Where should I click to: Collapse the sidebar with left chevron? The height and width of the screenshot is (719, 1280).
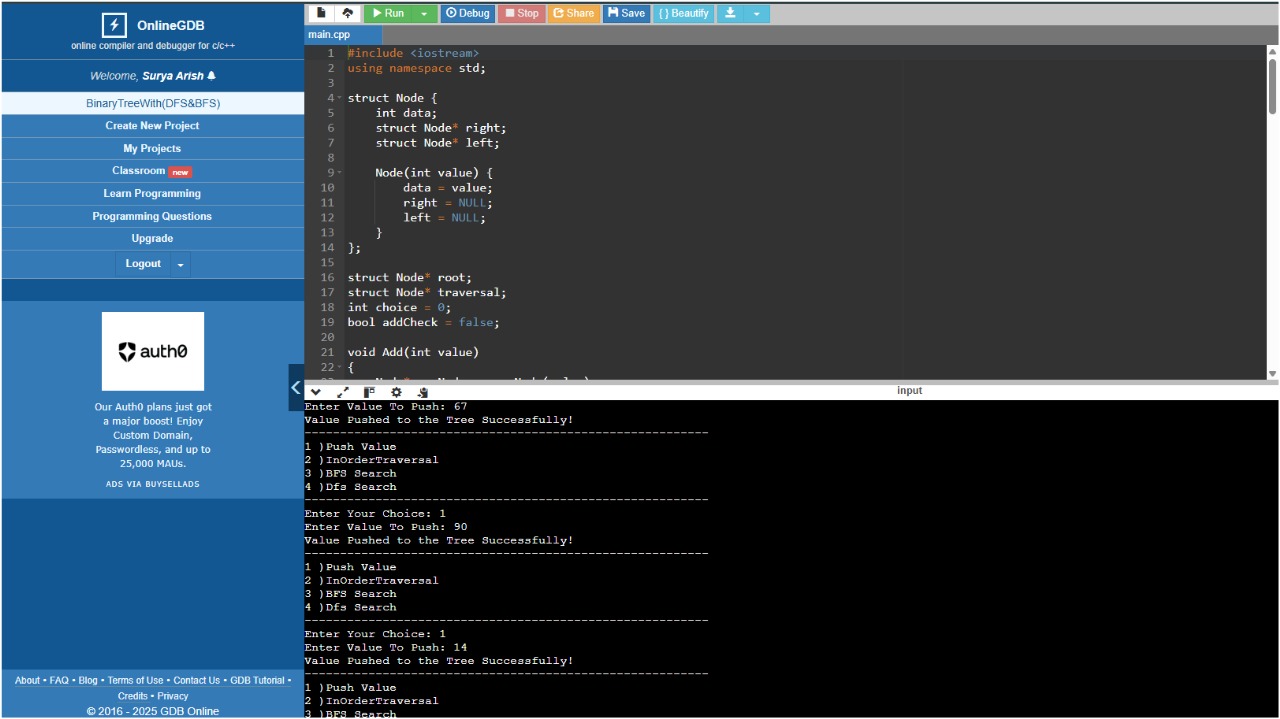[x=296, y=387]
